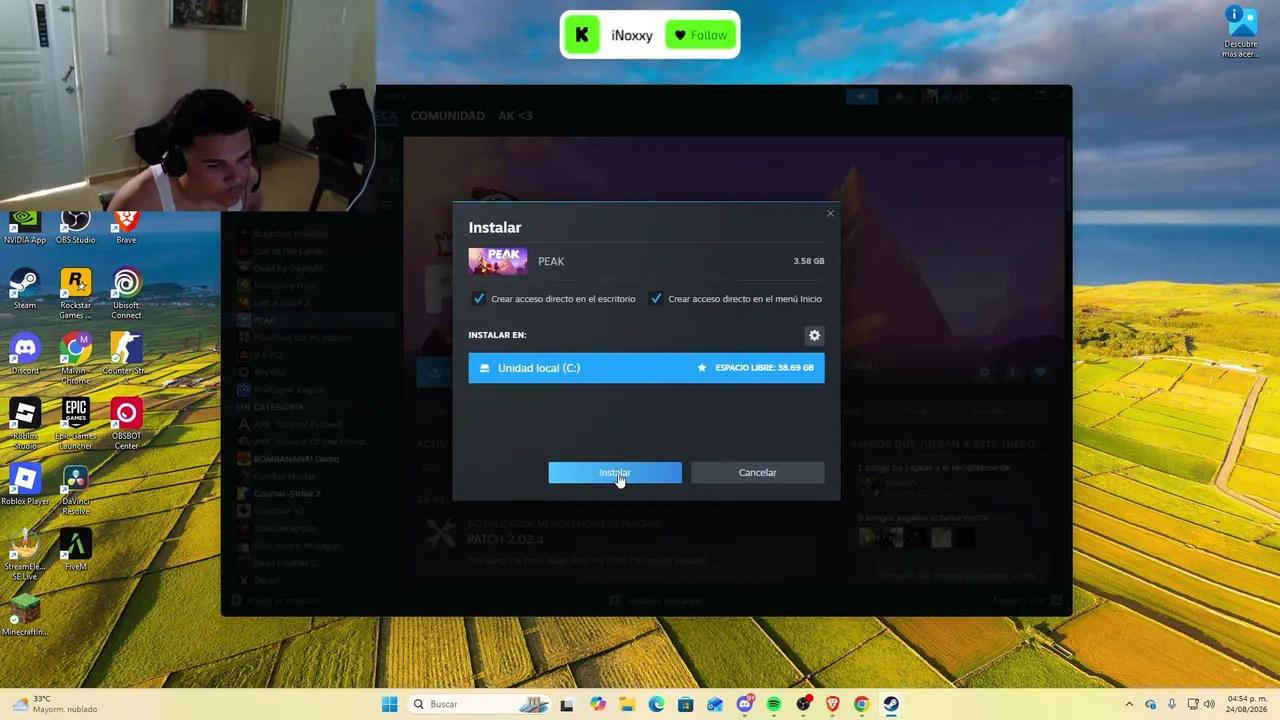Open the OBS Studio desktop icon
This screenshot has height=720, width=1280.
(76, 227)
